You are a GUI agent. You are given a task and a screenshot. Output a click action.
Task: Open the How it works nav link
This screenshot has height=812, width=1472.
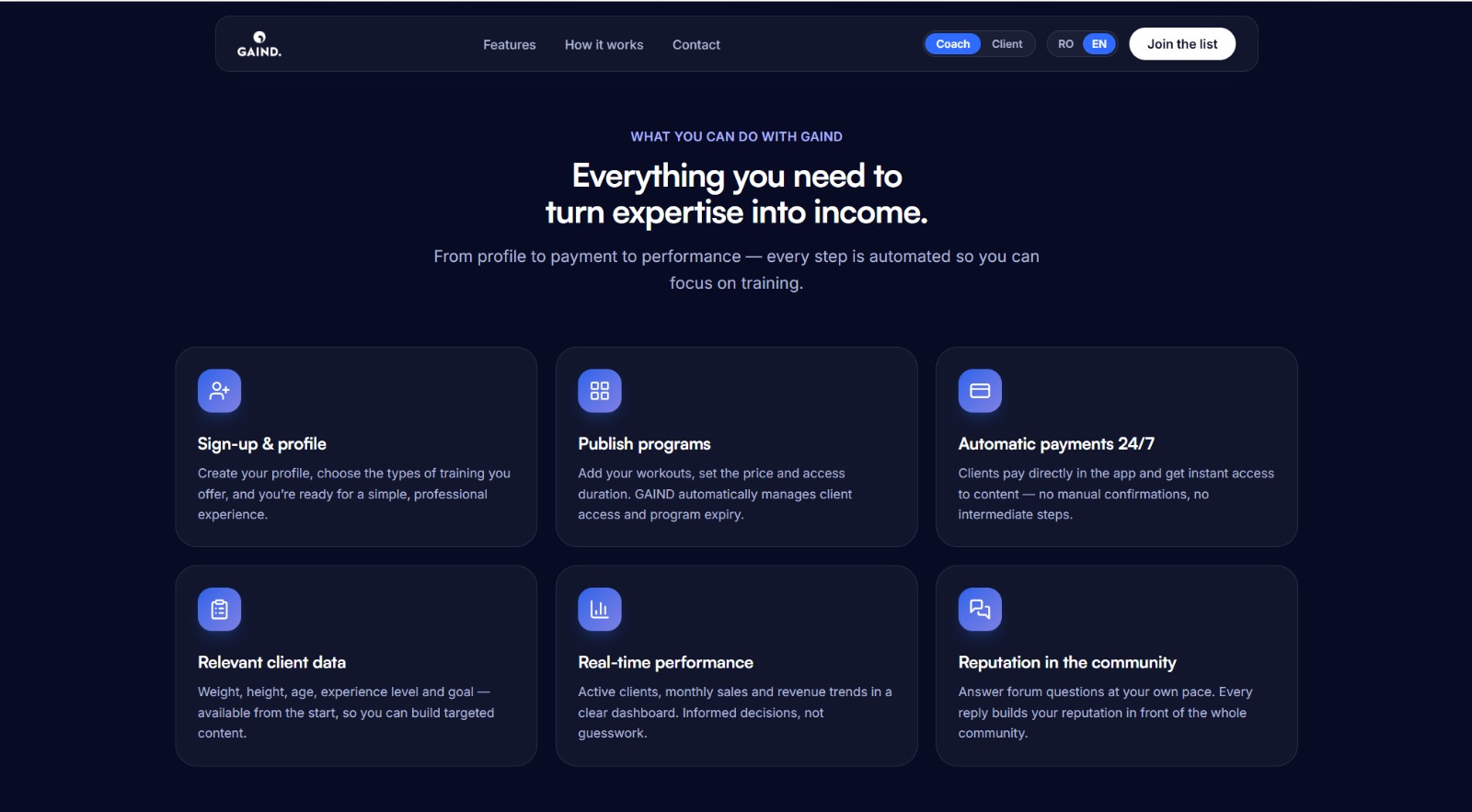(x=604, y=44)
